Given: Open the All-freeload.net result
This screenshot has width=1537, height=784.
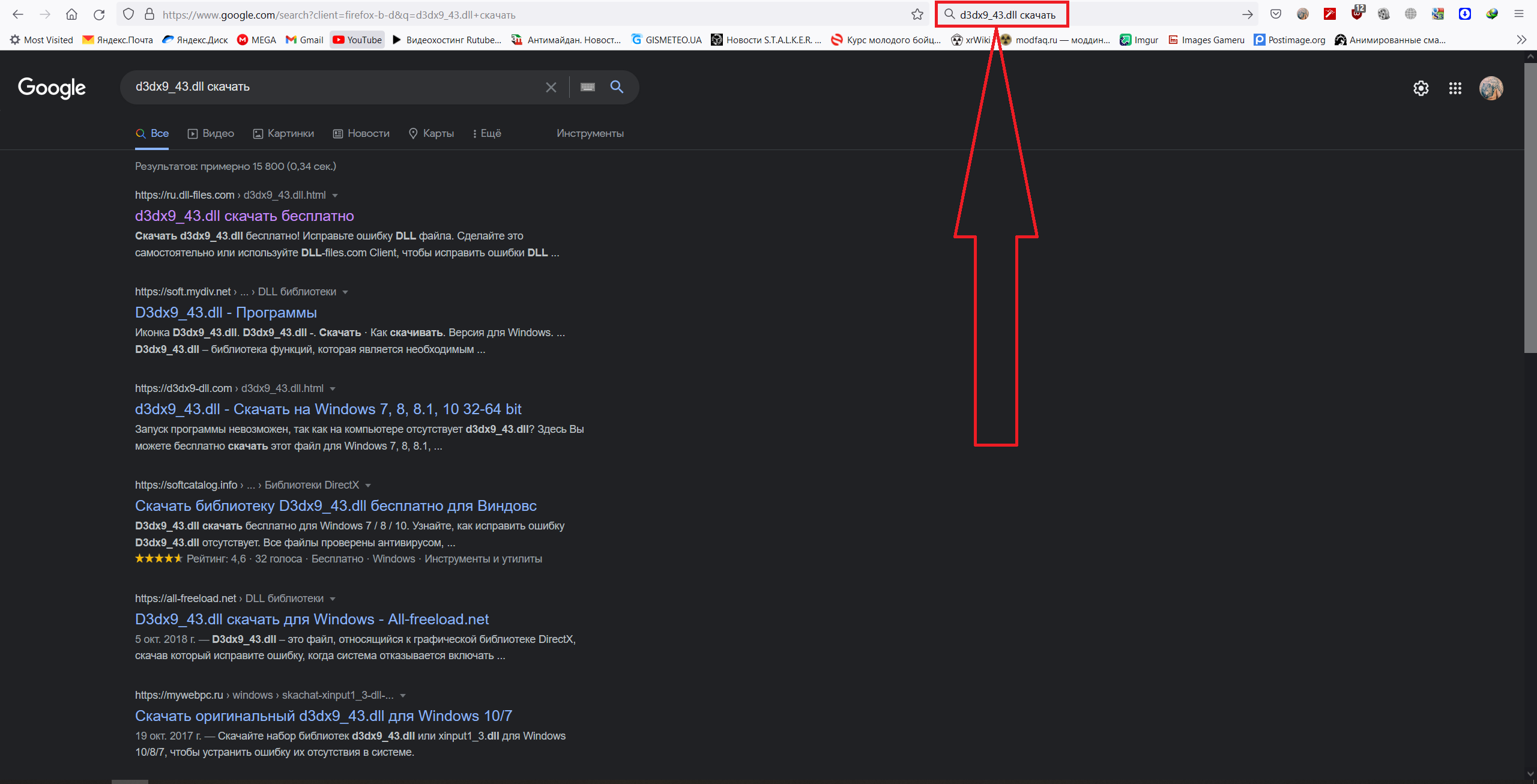Looking at the screenshot, I should click(312, 619).
